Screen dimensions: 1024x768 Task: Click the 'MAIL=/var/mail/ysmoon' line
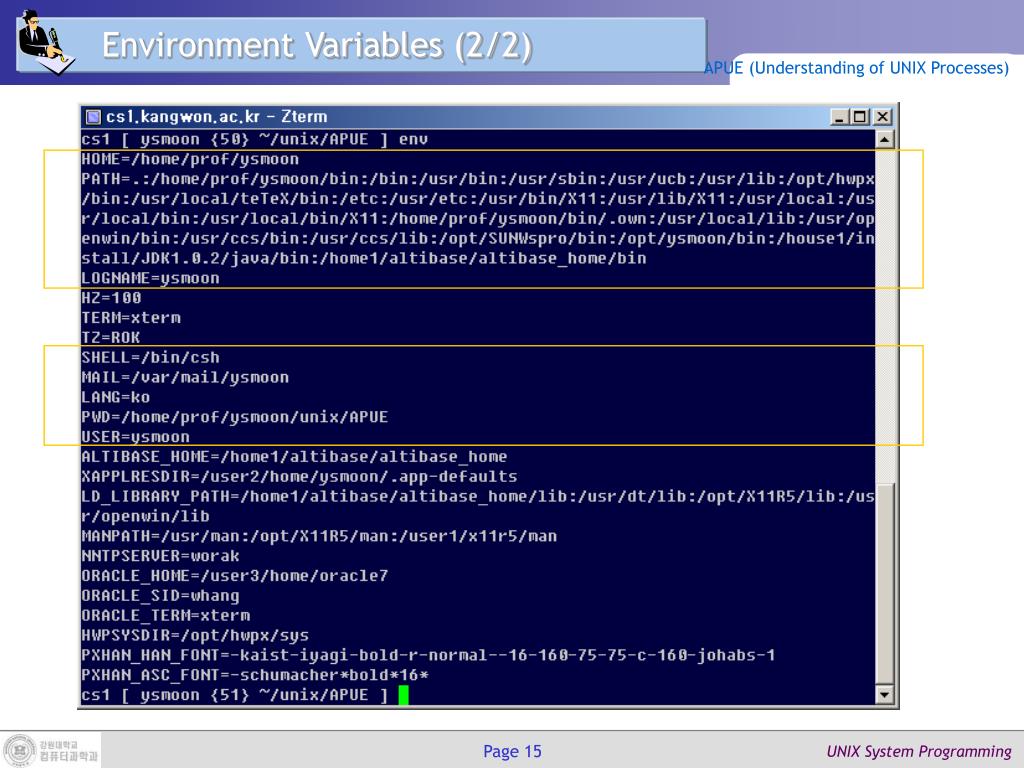(185, 377)
